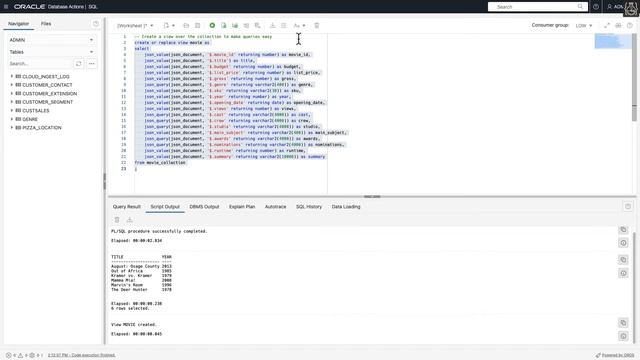Copy the PL/SQL procedure output block
The width and height of the screenshot is (640, 360).
tap(623, 230)
